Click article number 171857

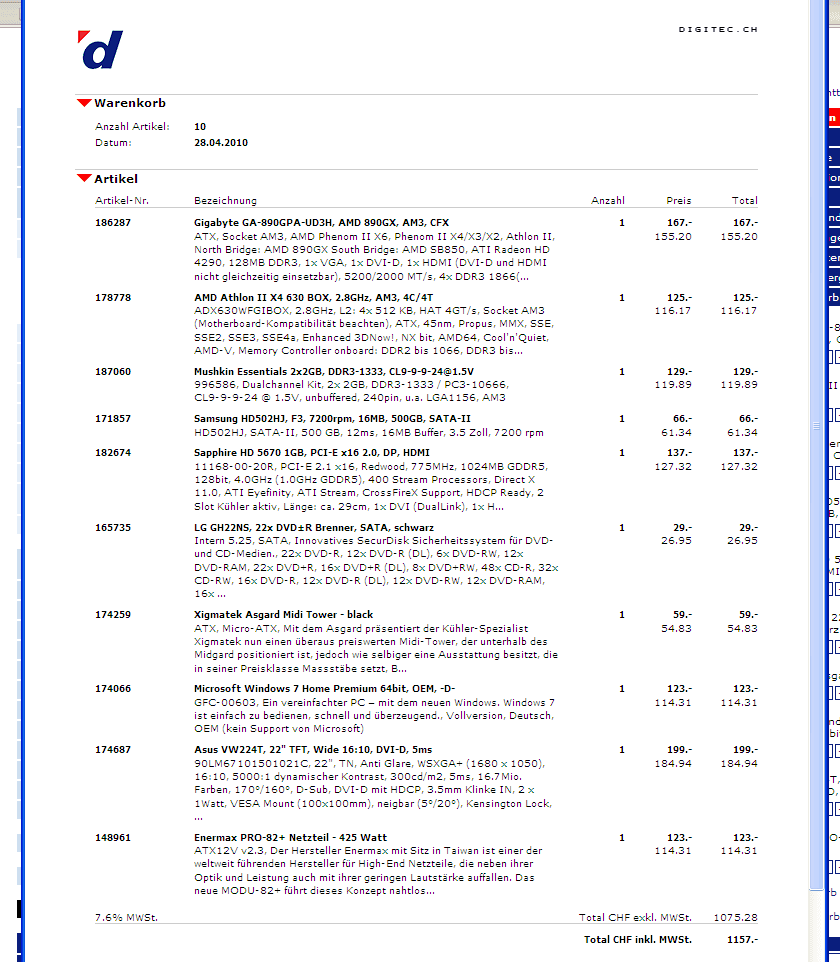coord(113,419)
